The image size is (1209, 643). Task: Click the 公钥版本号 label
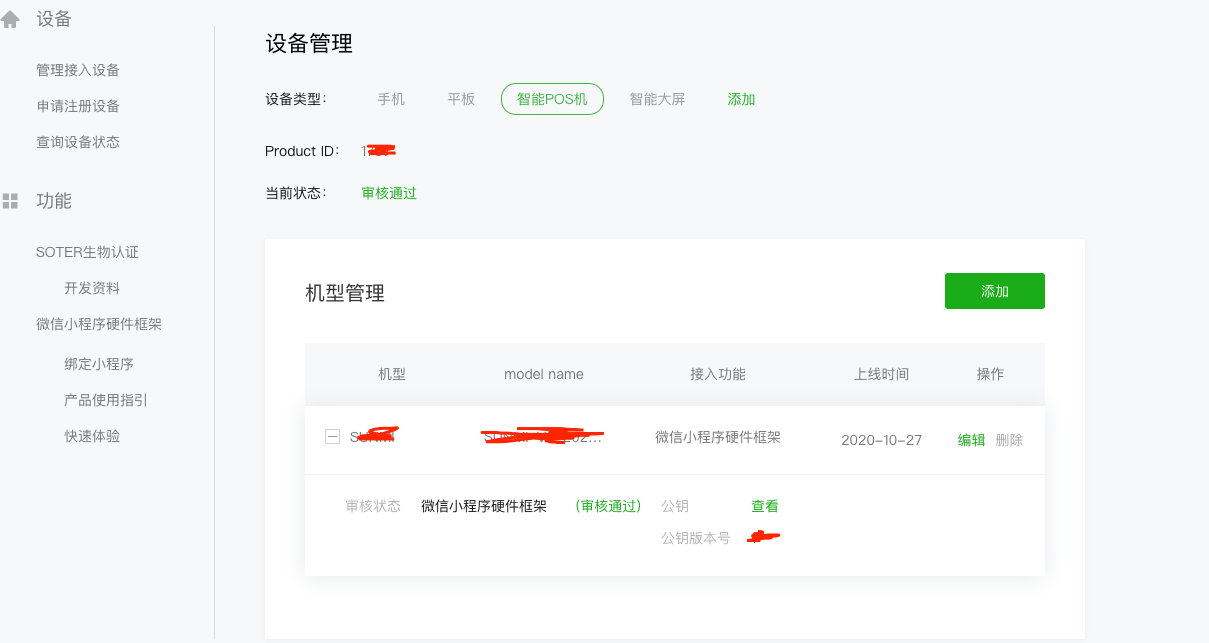[696, 538]
